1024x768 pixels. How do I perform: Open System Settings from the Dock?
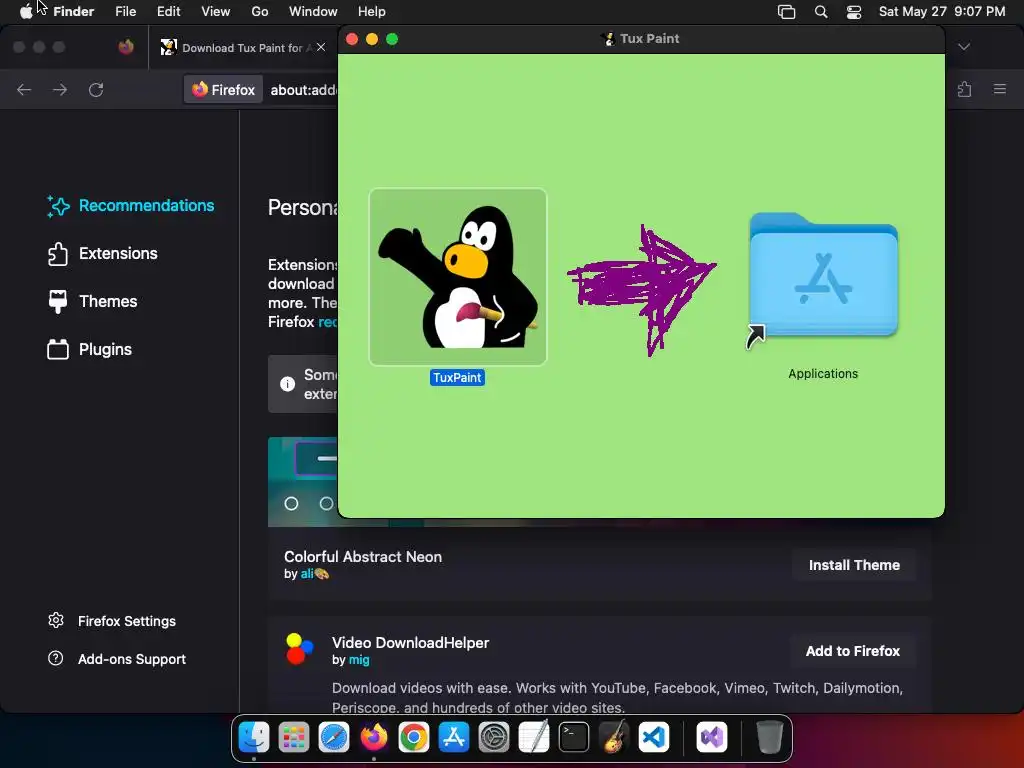[x=494, y=738]
